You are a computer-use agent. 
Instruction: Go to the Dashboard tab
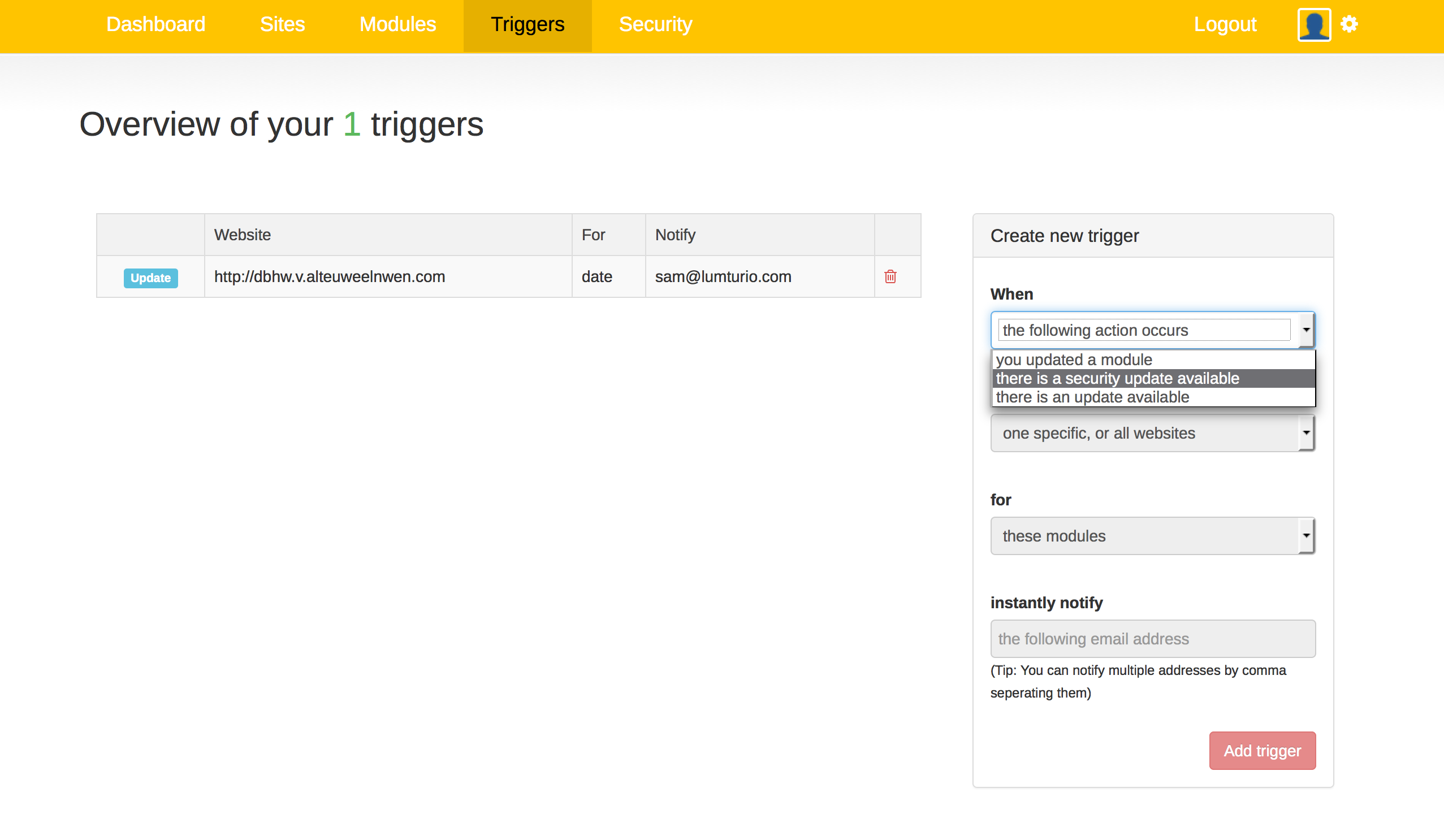click(155, 25)
